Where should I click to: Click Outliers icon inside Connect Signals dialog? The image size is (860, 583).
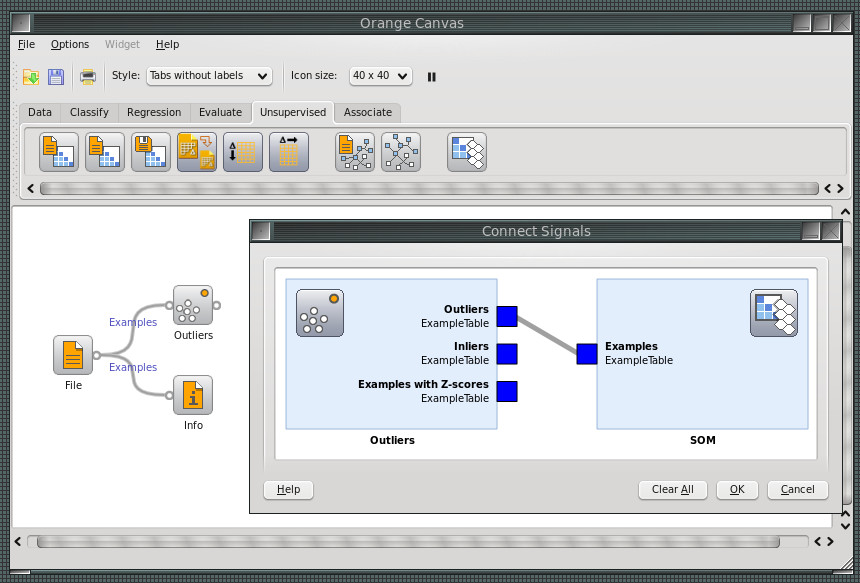tap(320, 313)
